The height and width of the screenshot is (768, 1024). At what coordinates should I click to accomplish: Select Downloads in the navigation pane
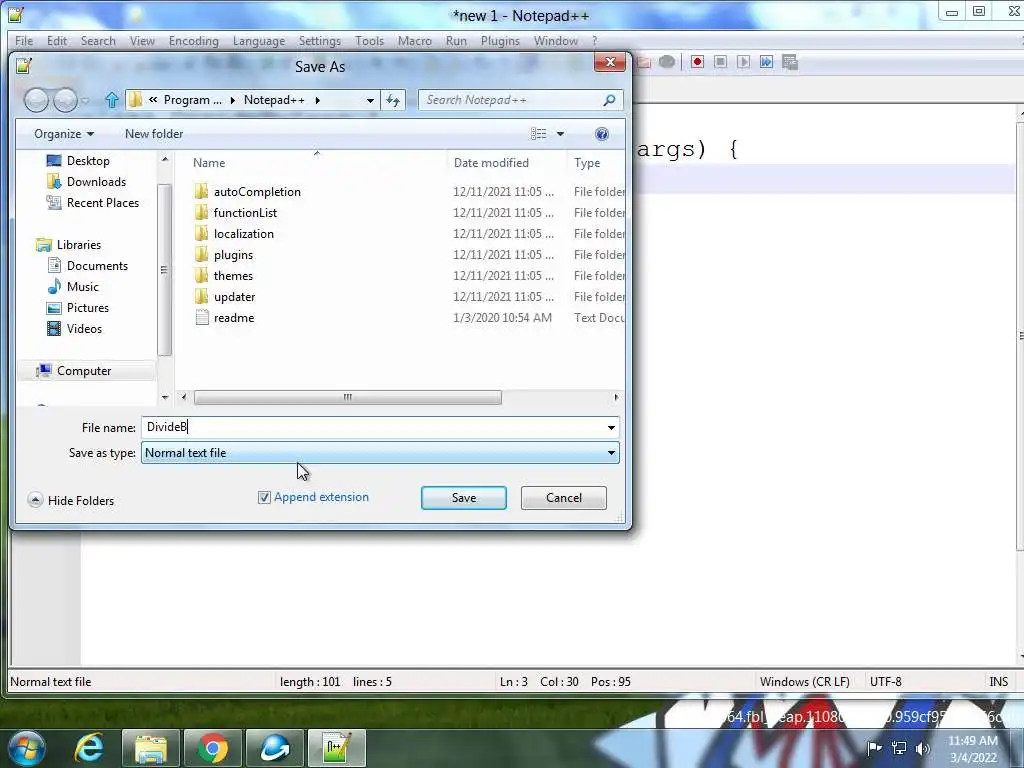click(x=96, y=182)
